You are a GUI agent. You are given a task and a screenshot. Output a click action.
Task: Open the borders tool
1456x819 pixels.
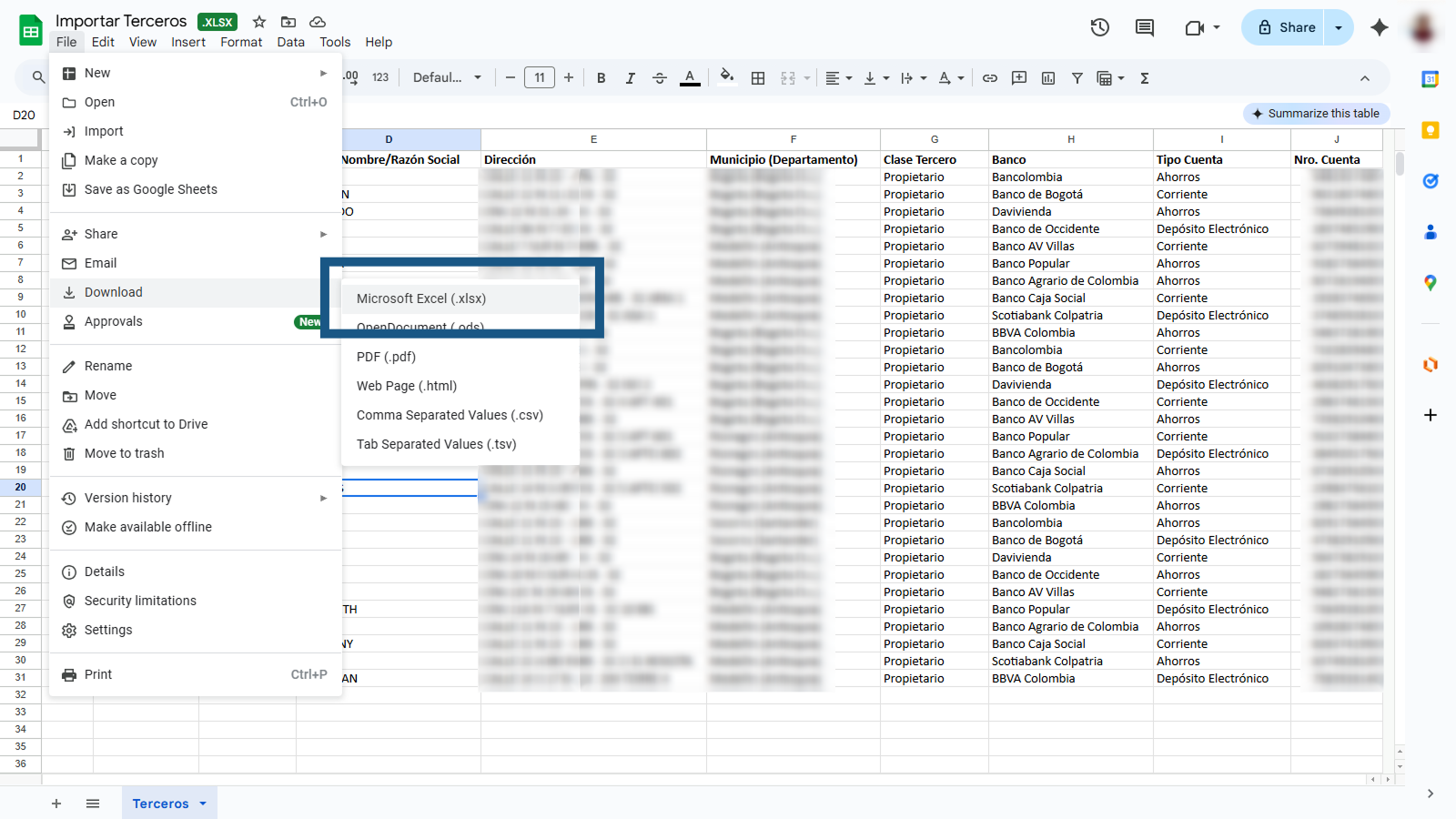pos(758,78)
